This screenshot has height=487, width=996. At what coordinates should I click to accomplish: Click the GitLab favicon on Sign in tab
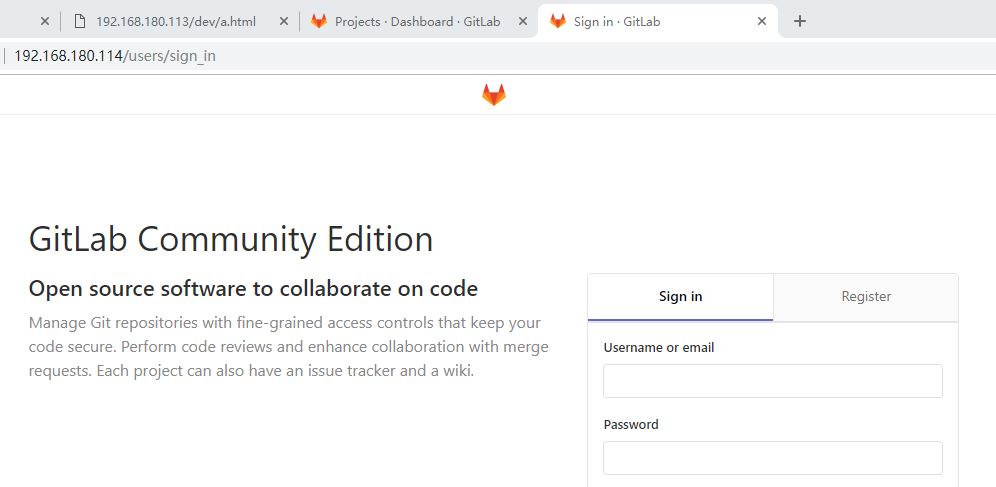click(x=558, y=22)
